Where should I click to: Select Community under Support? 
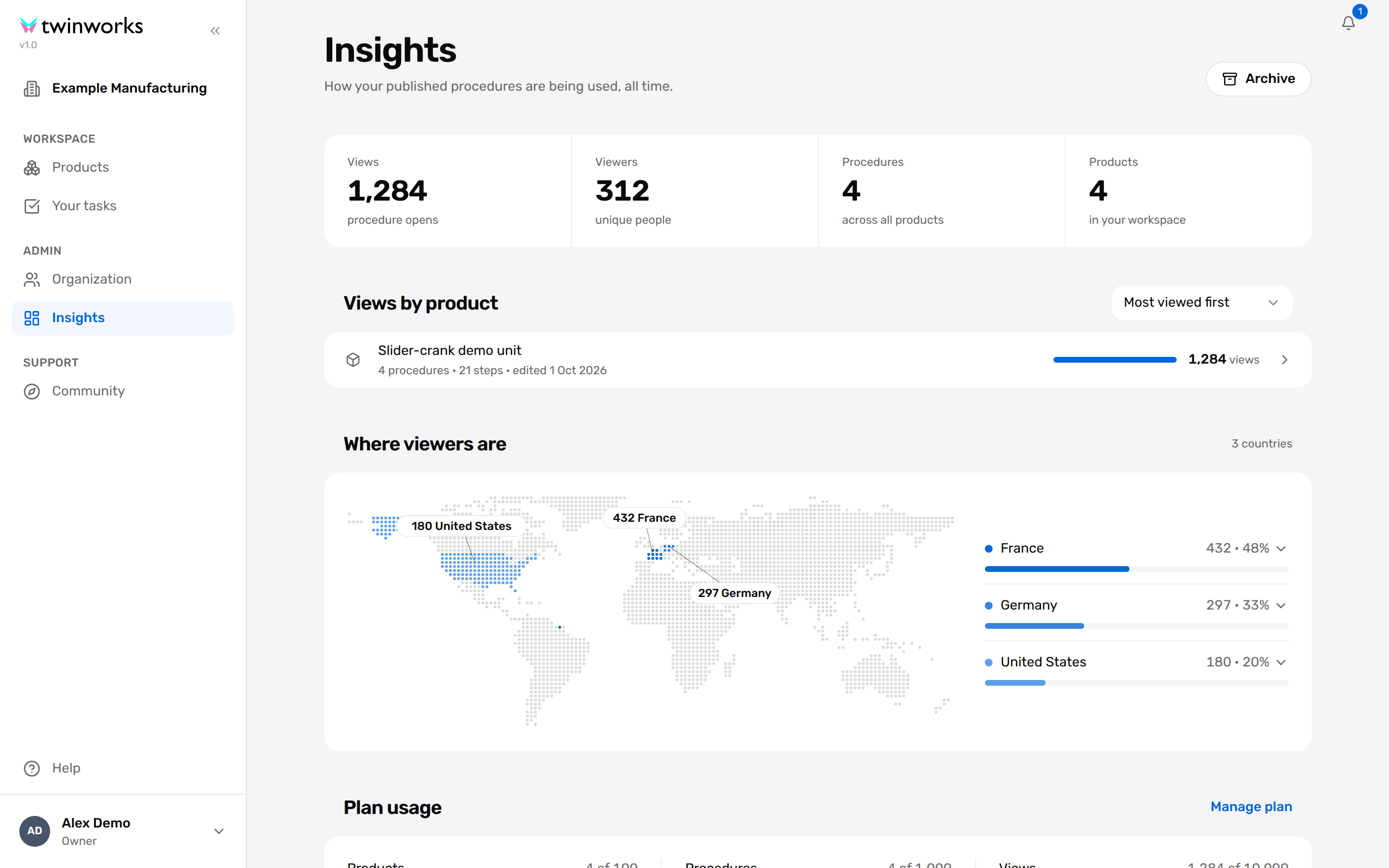click(123, 392)
